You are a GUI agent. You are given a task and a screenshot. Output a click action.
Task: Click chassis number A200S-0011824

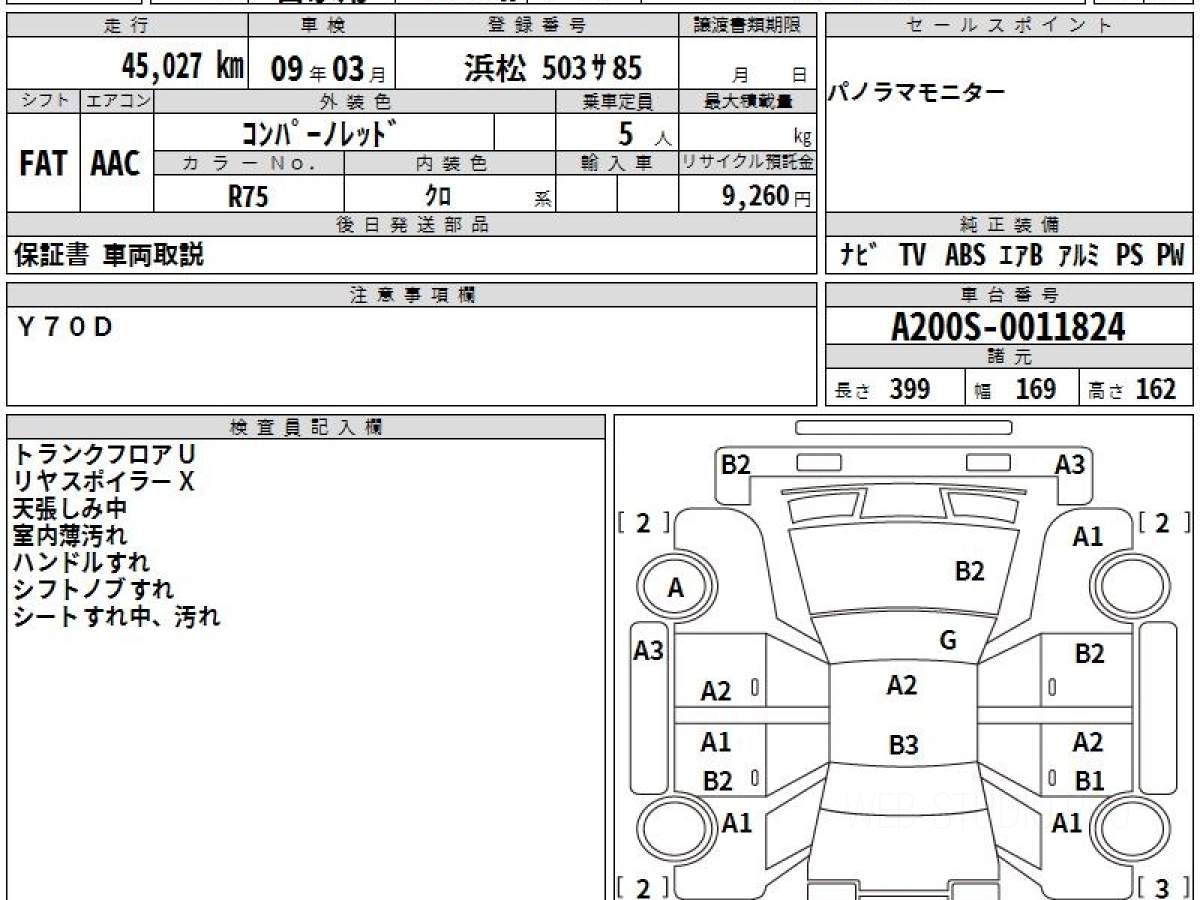point(1008,326)
